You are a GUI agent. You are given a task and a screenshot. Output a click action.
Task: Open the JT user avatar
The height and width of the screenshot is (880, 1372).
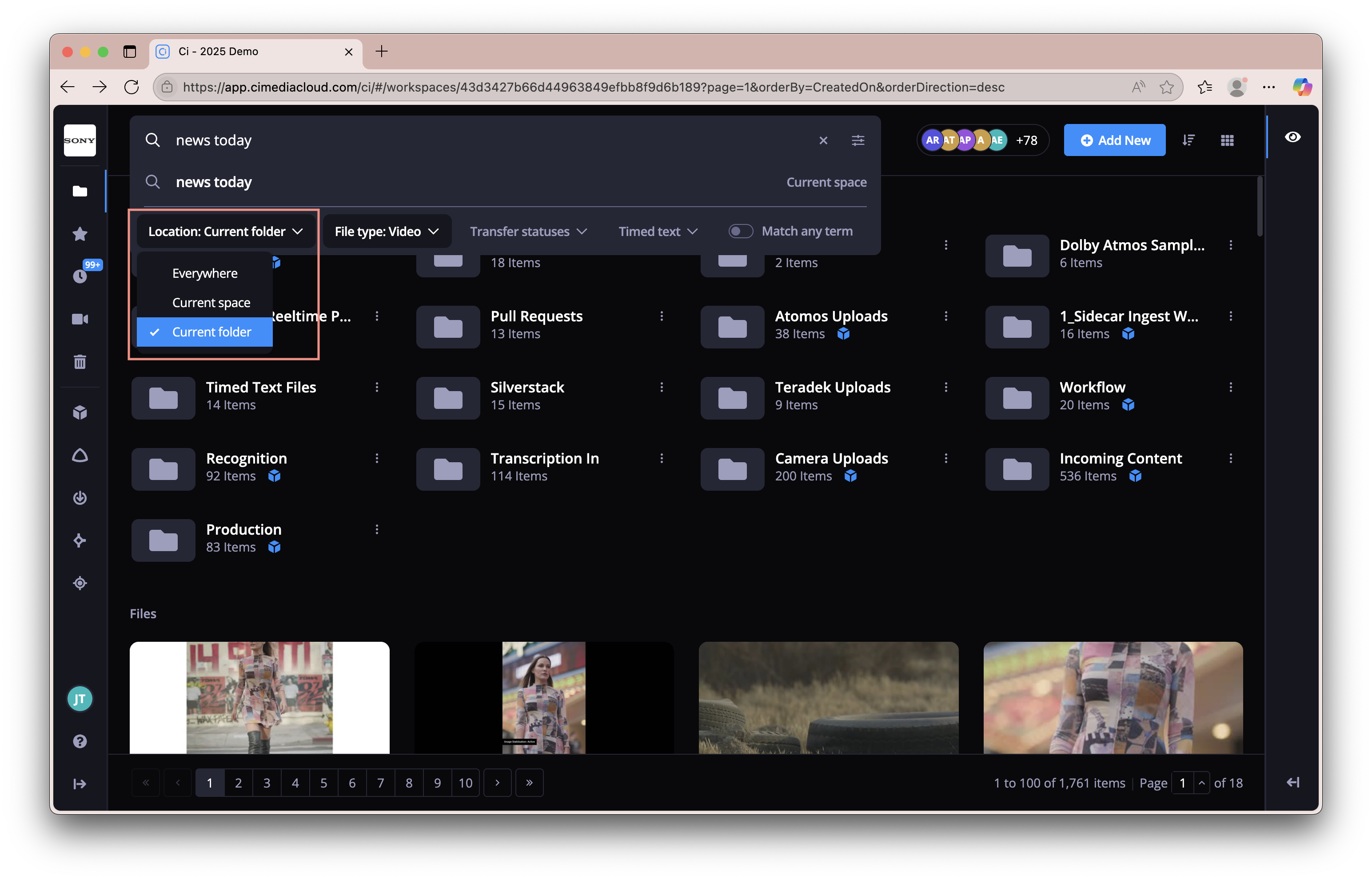(x=80, y=698)
